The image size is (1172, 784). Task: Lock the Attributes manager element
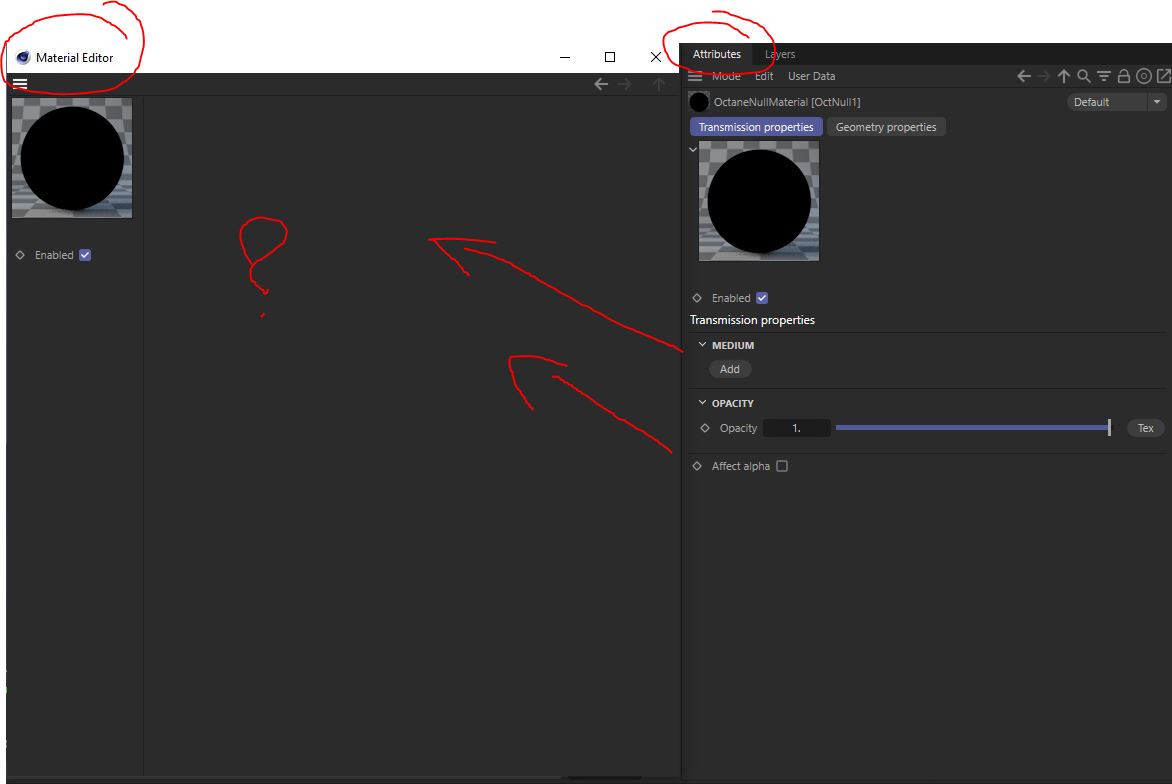[1123, 76]
